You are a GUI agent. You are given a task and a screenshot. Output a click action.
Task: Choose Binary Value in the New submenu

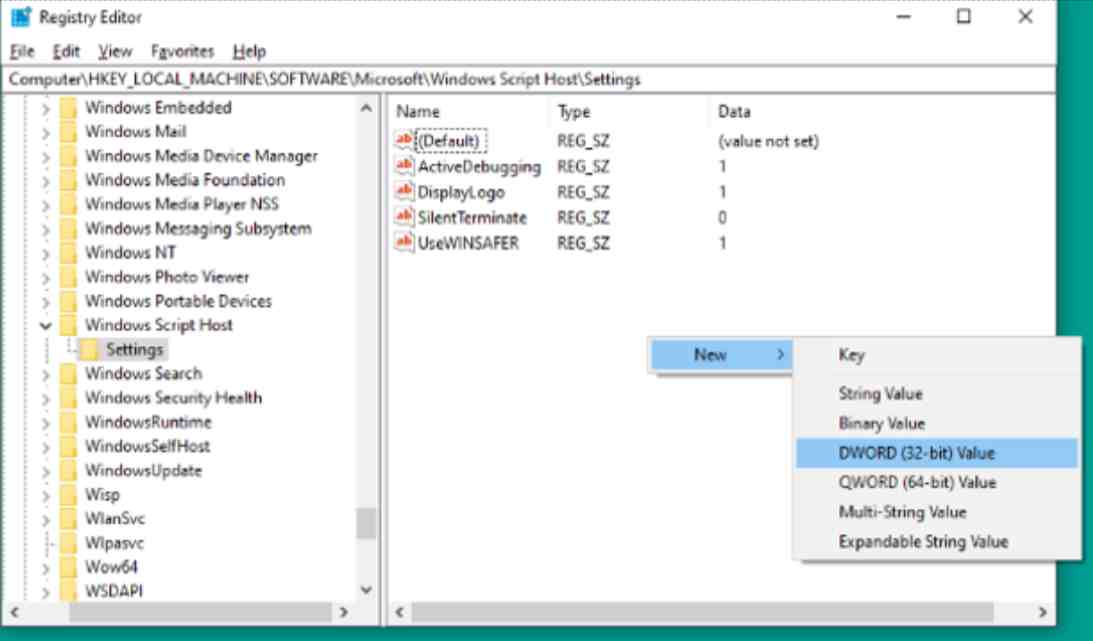pos(937,424)
